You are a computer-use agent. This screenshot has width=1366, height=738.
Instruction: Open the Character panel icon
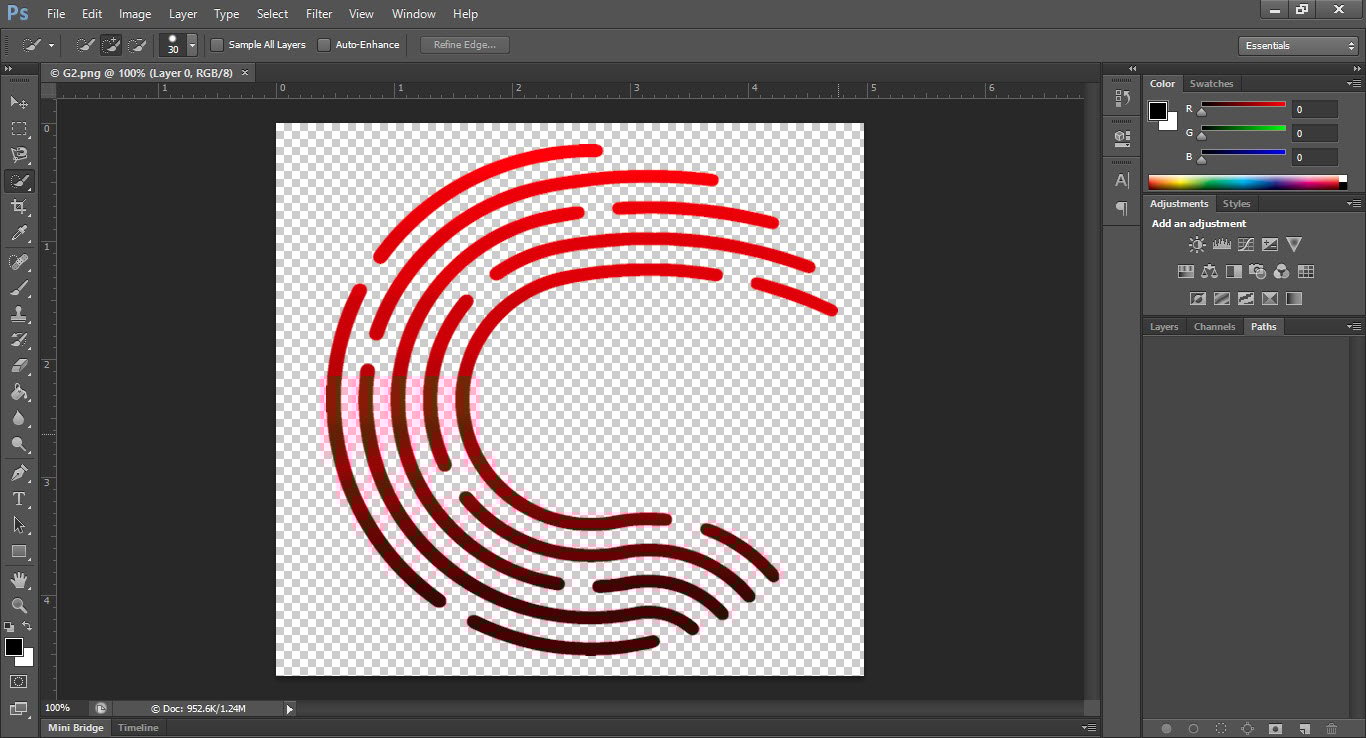[x=1121, y=180]
